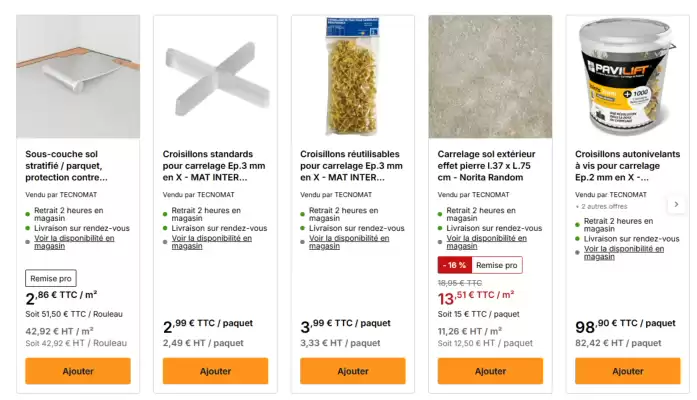Add Carrelage sol extérieur to cart
The width and height of the screenshot is (697, 400).
[490, 371]
